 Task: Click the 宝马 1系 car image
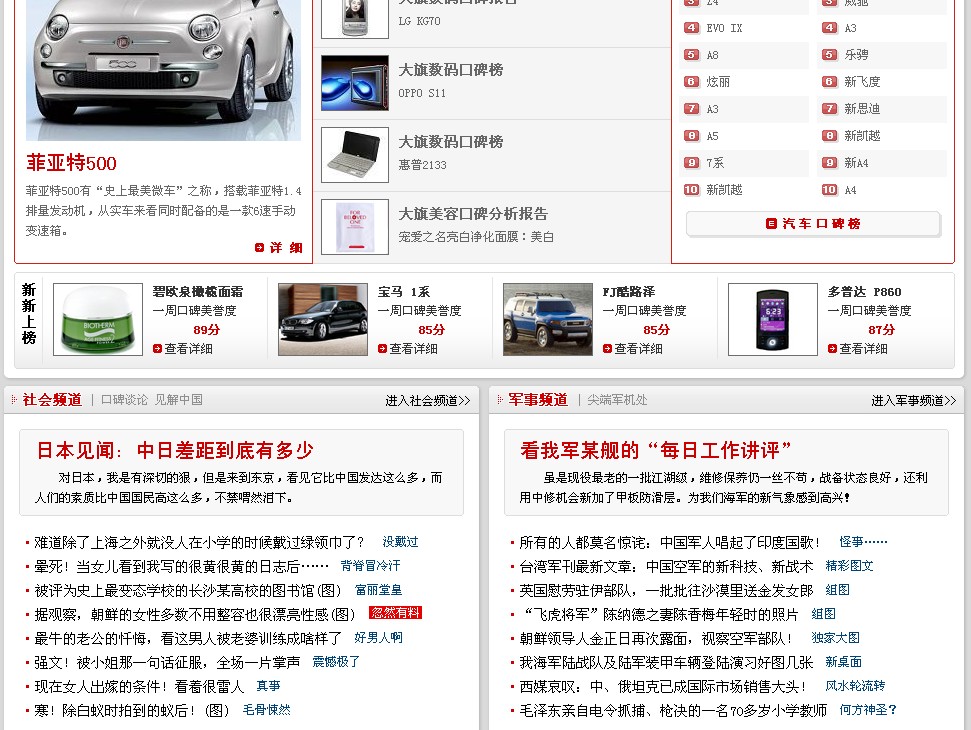coord(323,319)
